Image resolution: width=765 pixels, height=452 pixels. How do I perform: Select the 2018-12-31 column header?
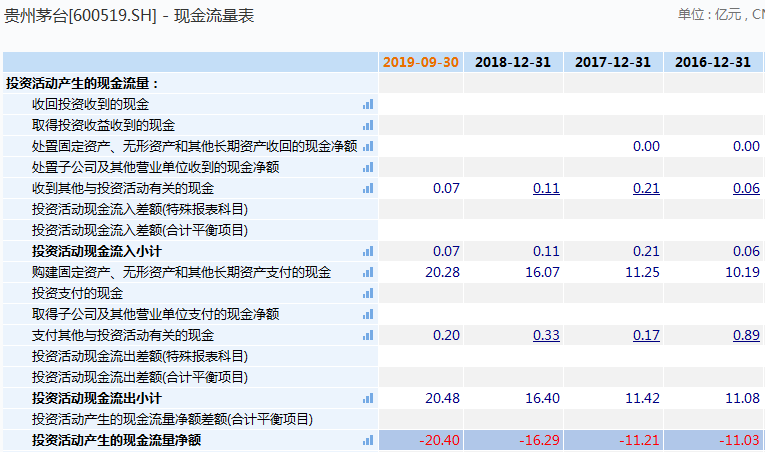click(513, 62)
